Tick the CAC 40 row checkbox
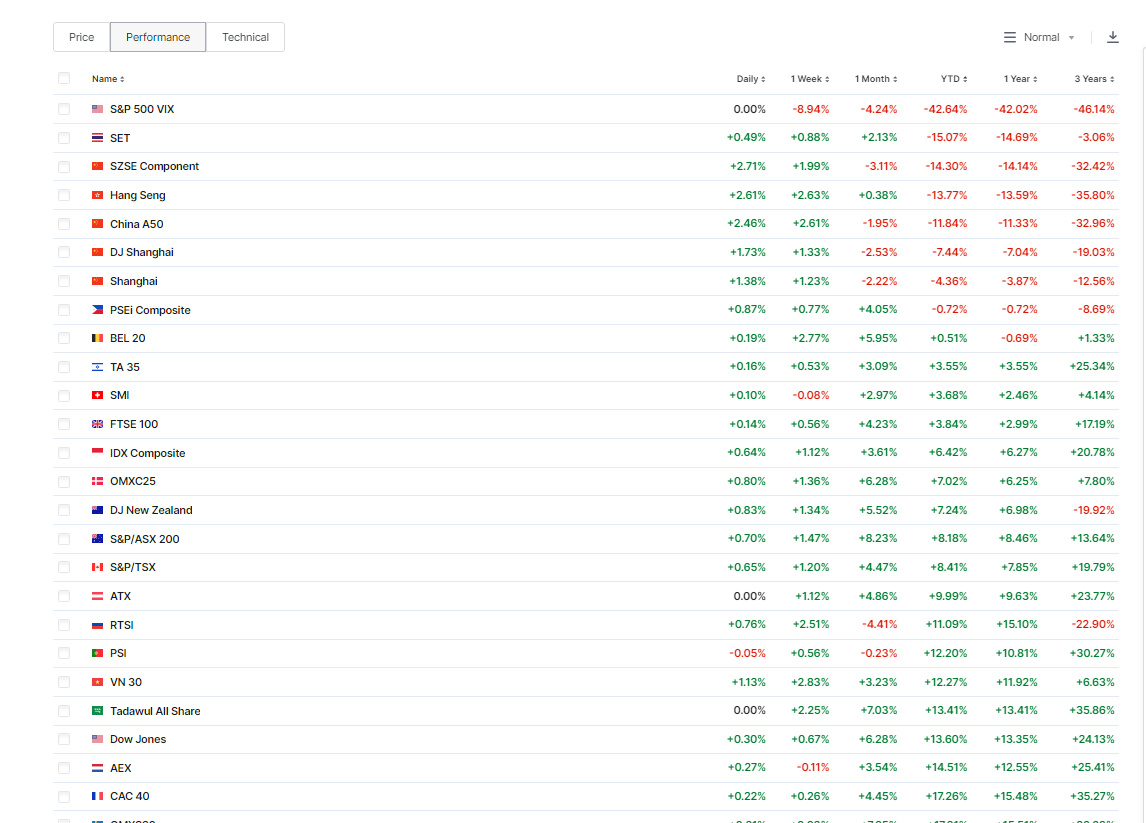The height and width of the screenshot is (823, 1146). [64, 797]
